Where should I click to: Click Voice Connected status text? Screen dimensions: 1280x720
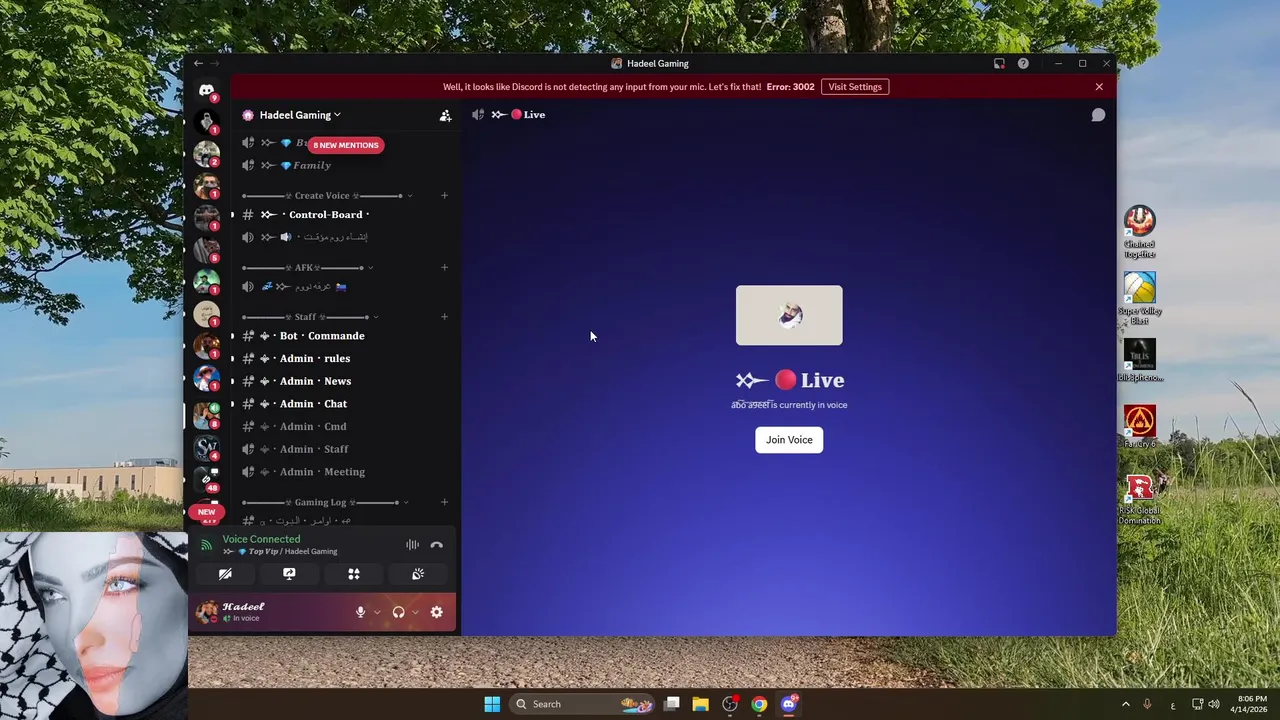[x=261, y=539]
